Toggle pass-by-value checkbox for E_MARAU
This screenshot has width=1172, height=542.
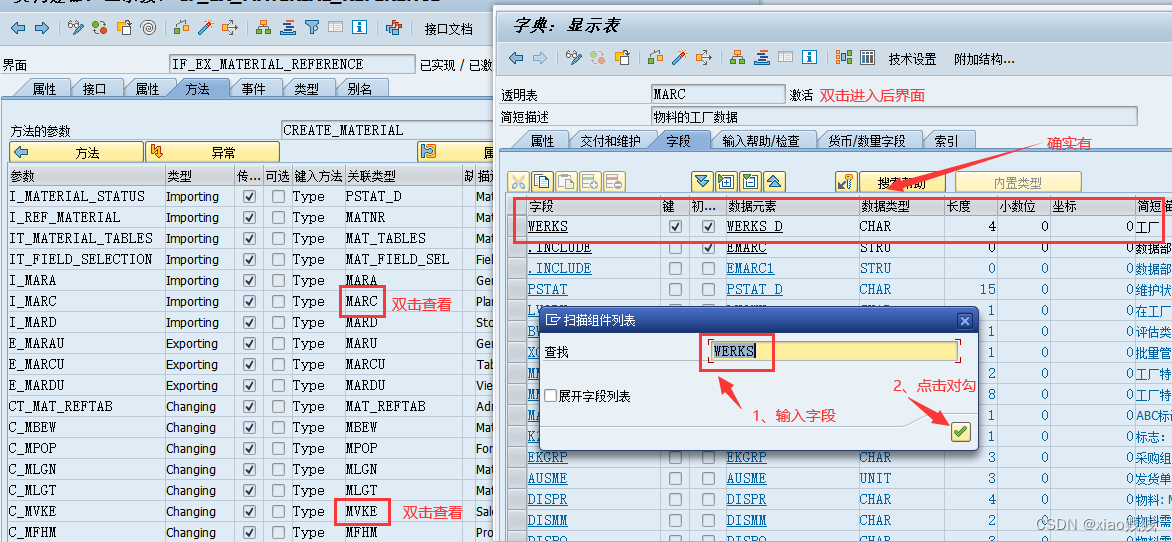250,343
